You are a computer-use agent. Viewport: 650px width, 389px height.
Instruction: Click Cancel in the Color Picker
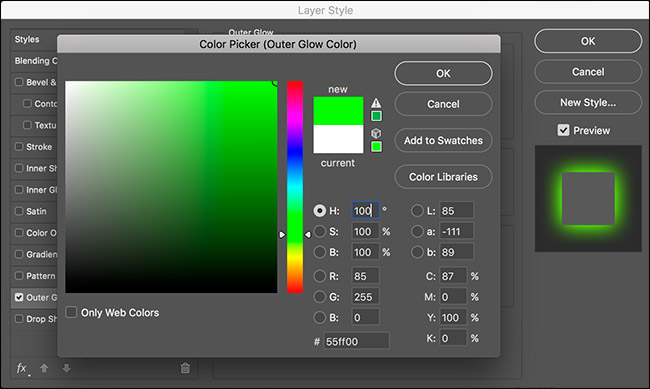coord(443,104)
